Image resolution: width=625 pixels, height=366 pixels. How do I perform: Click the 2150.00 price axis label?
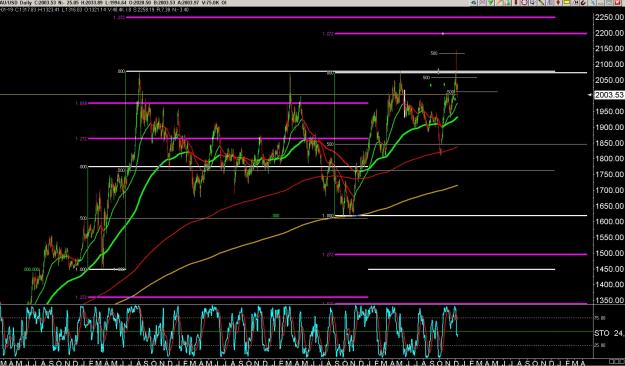coord(609,49)
